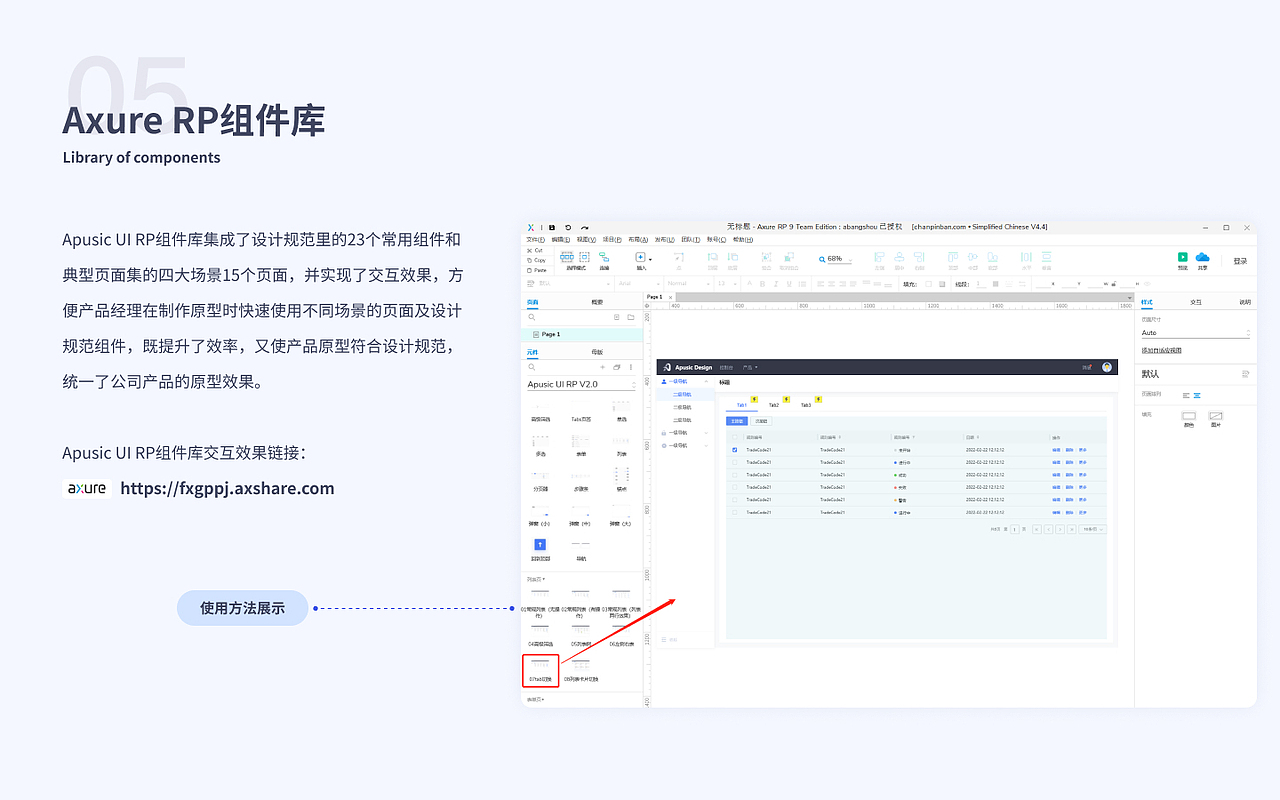Close the Page 1 canvas tab

coord(670,297)
